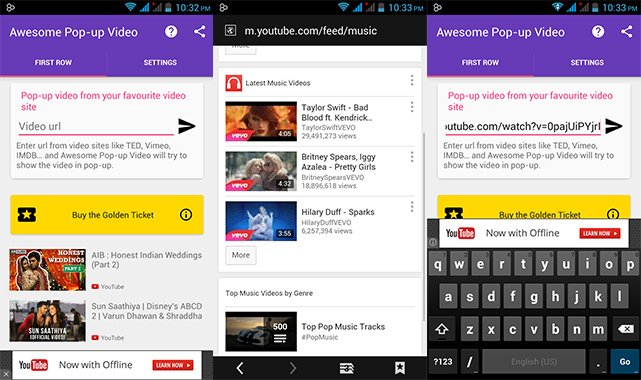Tap Buy the Golden Ticket button in left screen
The image size is (641, 380).
pos(107,215)
